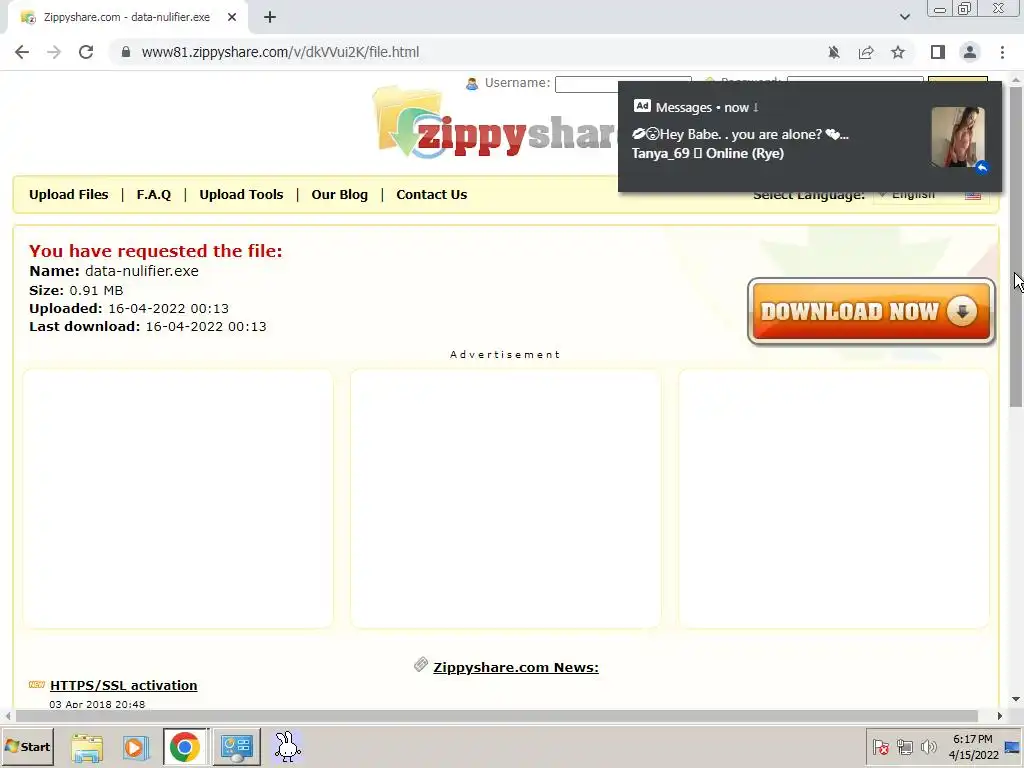Switch to Chrome taskbar icon
The width and height of the screenshot is (1024, 768).
coord(185,747)
